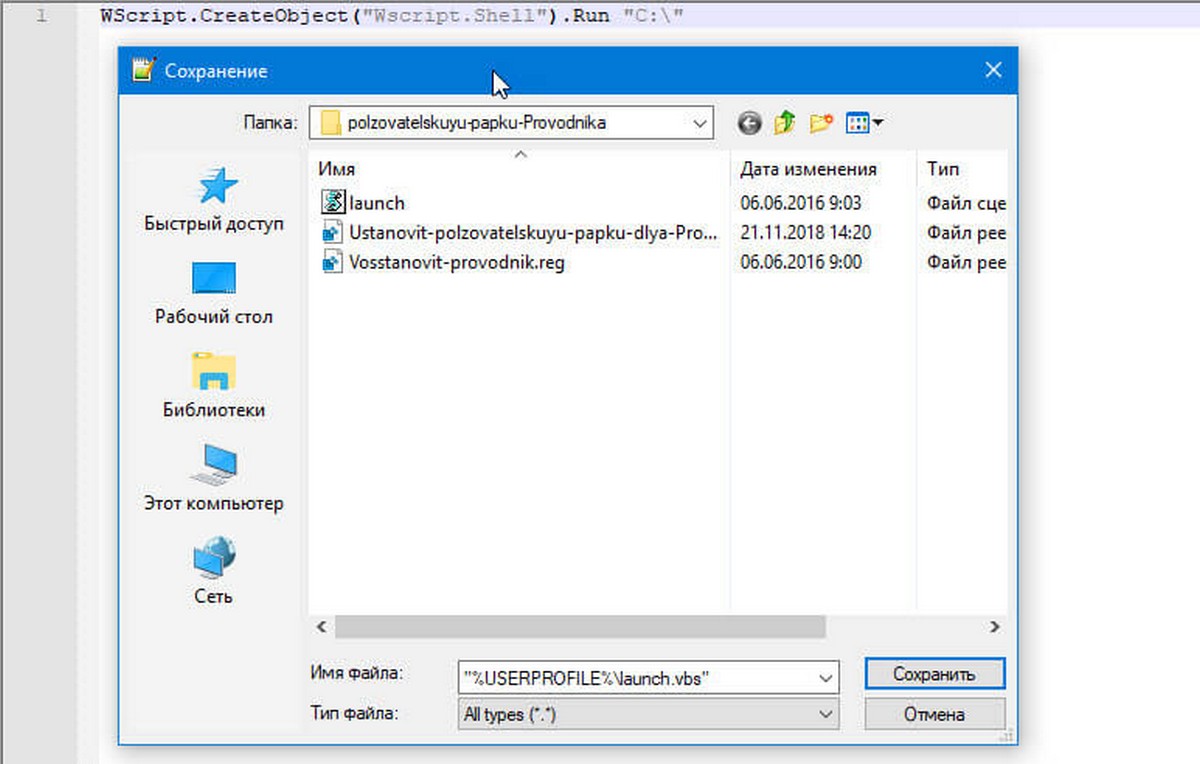Click the horizontal scrollbar right arrow
This screenshot has height=764, width=1200.
(x=994, y=627)
